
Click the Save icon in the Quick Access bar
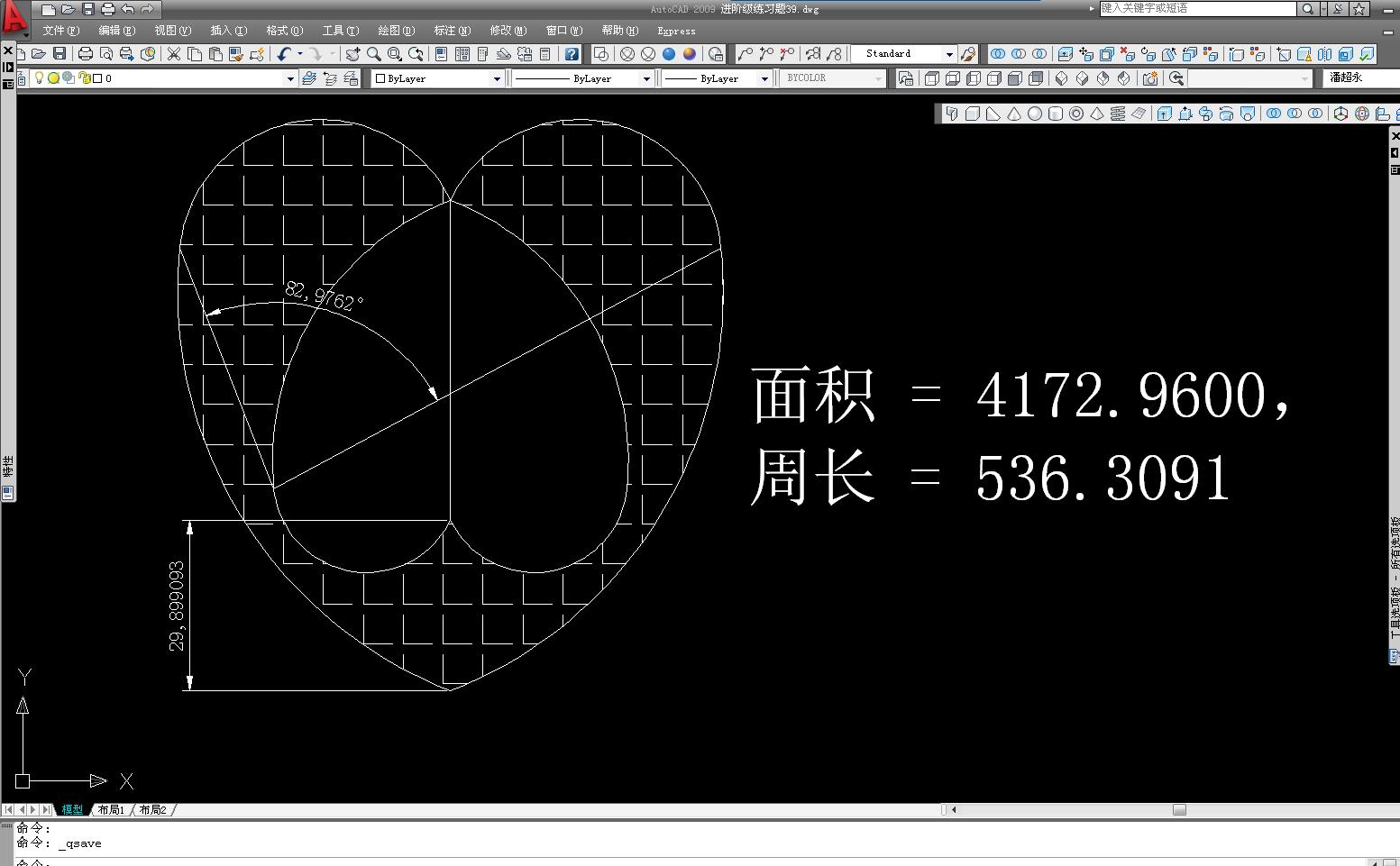point(88,9)
